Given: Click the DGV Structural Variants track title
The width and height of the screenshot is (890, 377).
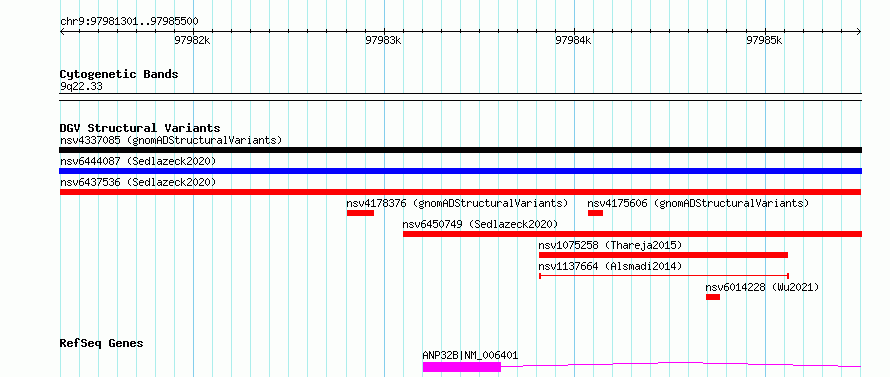Looking at the screenshot, I should point(140,128).
